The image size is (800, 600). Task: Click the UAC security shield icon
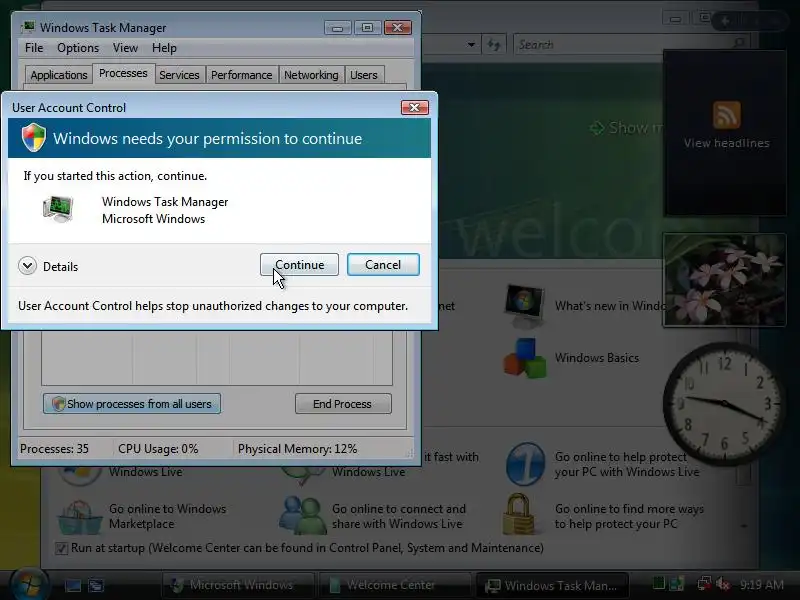point(34,138)
